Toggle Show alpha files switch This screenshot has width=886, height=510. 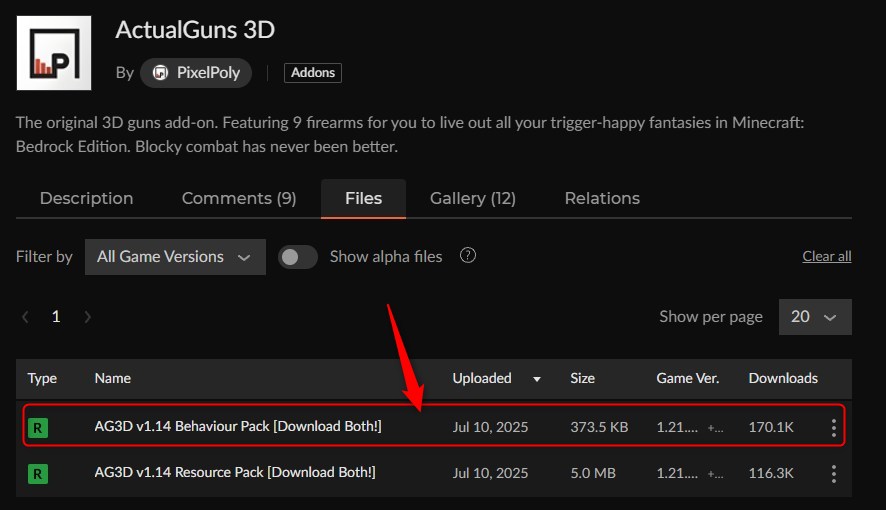298,257
